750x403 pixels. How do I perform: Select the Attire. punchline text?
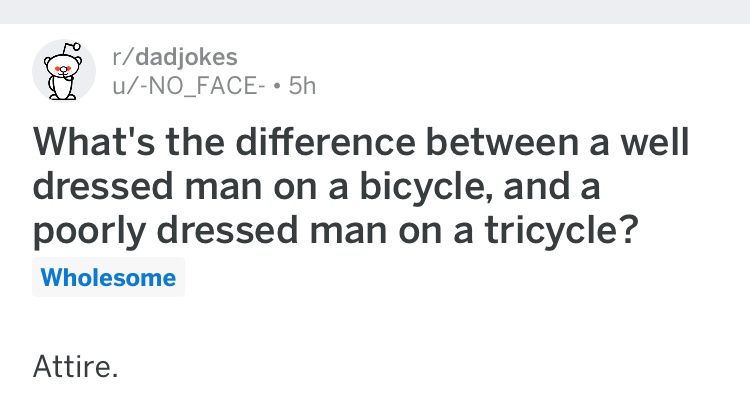(x=75, y=367)
